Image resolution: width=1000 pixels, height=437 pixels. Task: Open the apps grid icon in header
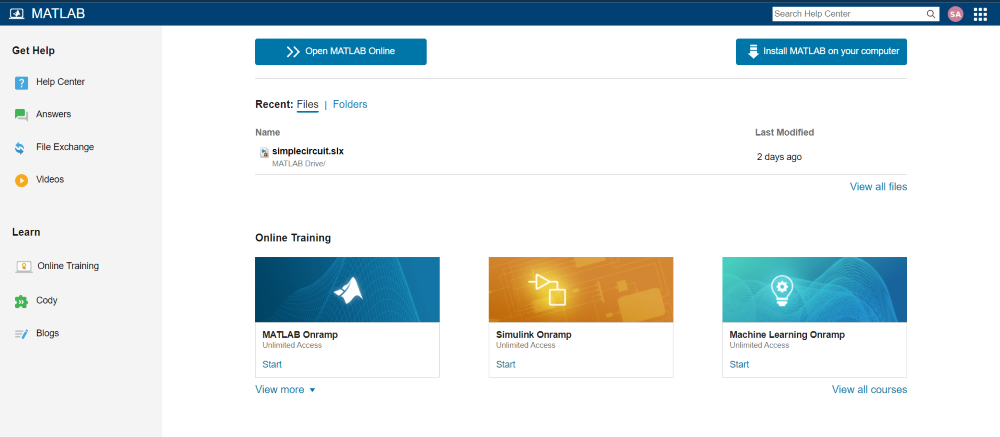[x=980, y=14]
